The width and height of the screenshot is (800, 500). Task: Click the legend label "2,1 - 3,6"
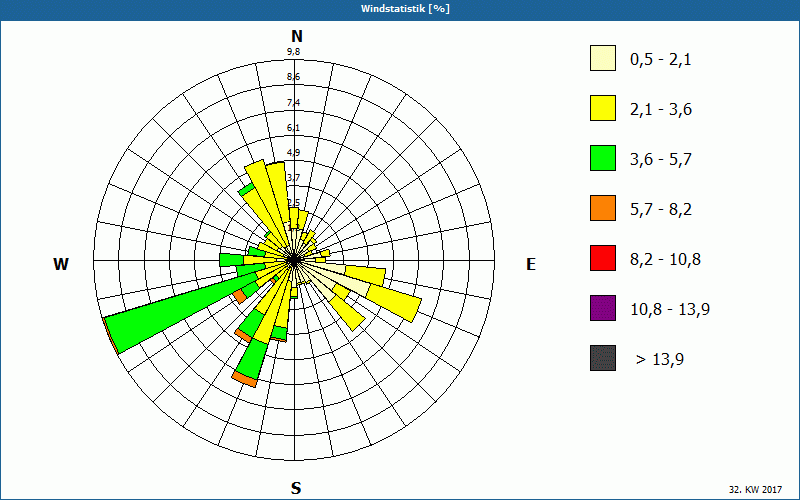pyautogui.click(x=661, y=110)
